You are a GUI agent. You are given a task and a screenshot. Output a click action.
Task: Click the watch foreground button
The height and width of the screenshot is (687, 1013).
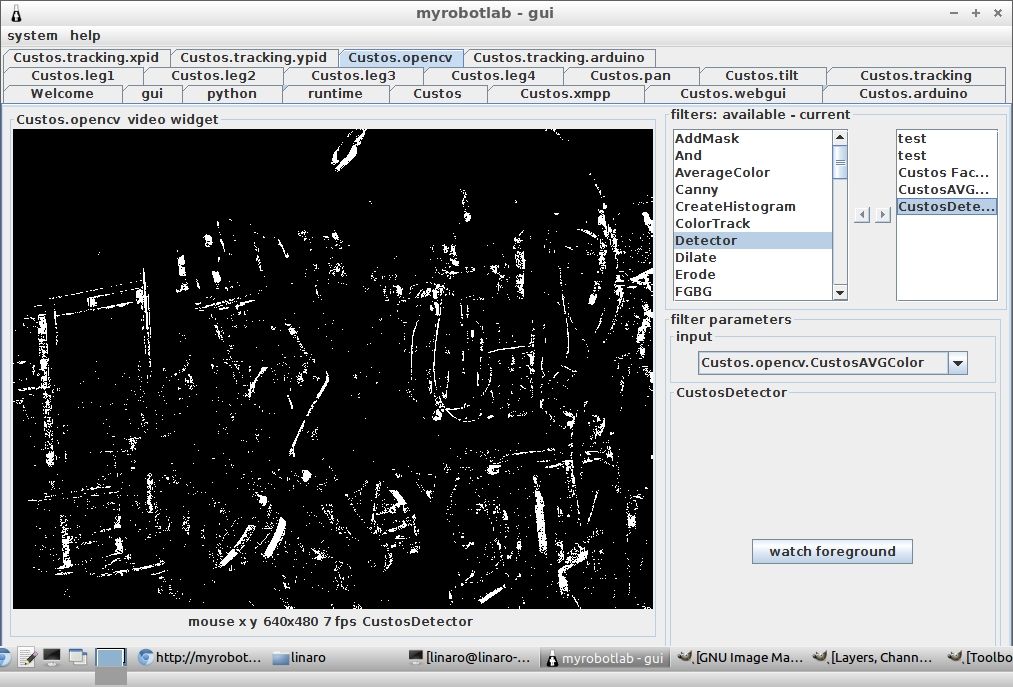point(832,552)
